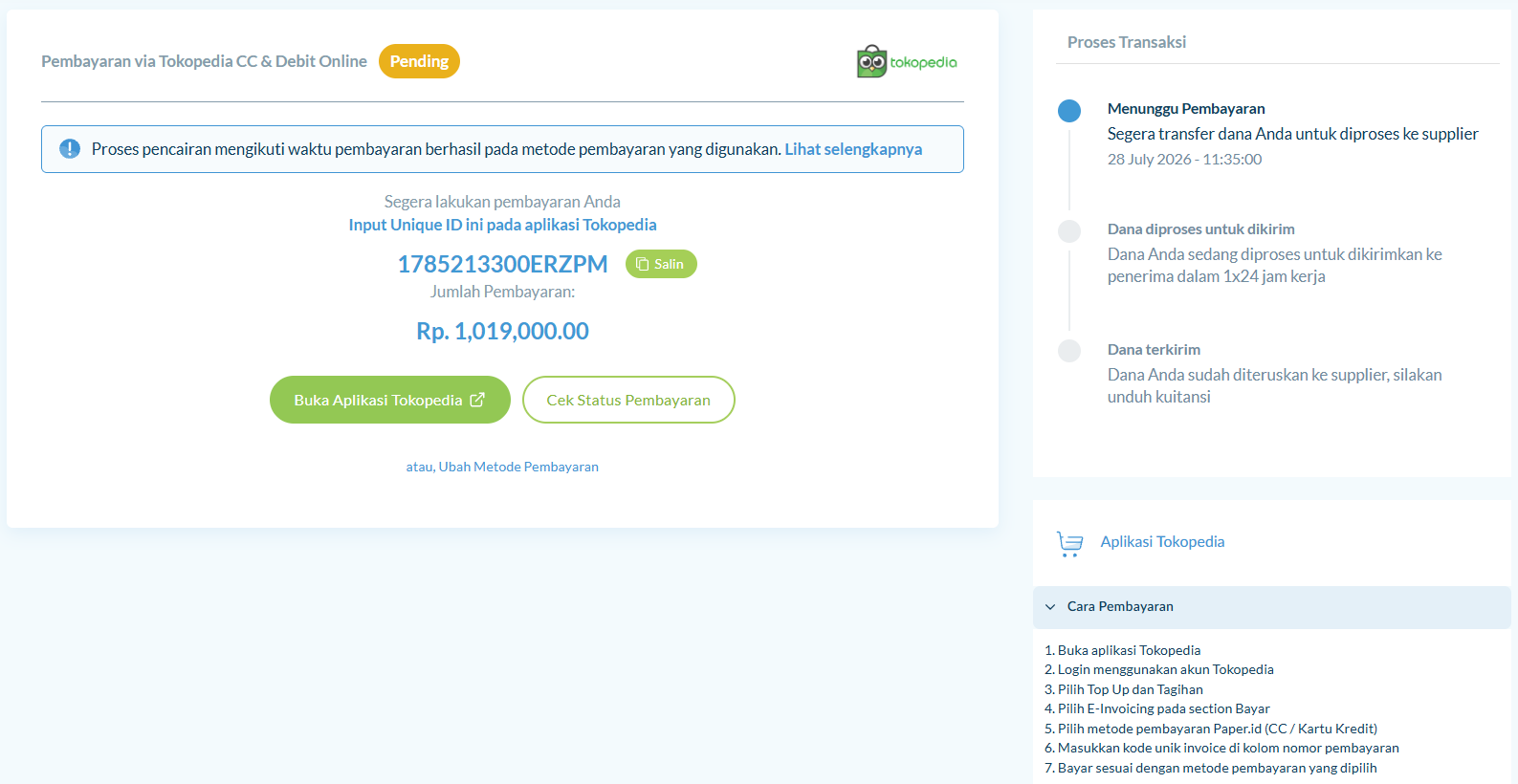Open the Aplikasi Tokopedia link
The image size is (1518, 784).
(1162, 541)
